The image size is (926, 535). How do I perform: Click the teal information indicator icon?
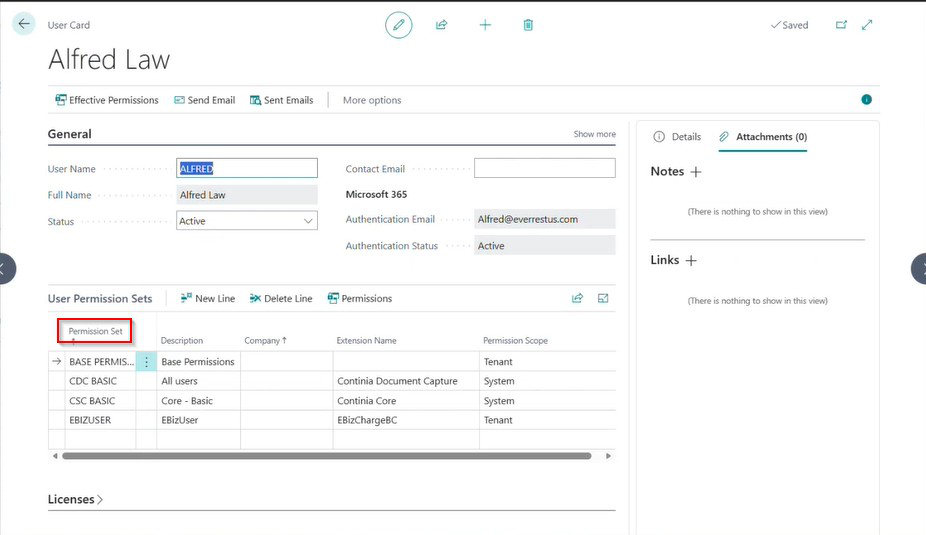[866, 100]
